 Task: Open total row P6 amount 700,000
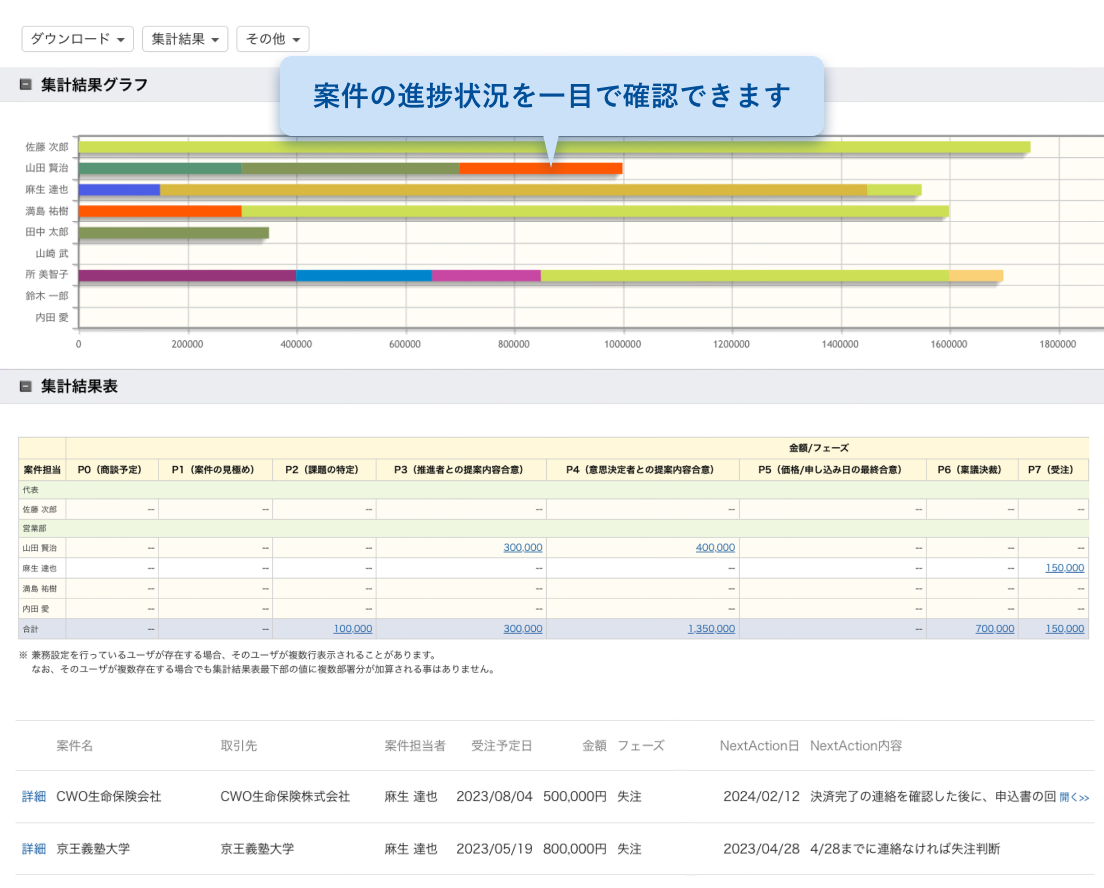[994, 629]
